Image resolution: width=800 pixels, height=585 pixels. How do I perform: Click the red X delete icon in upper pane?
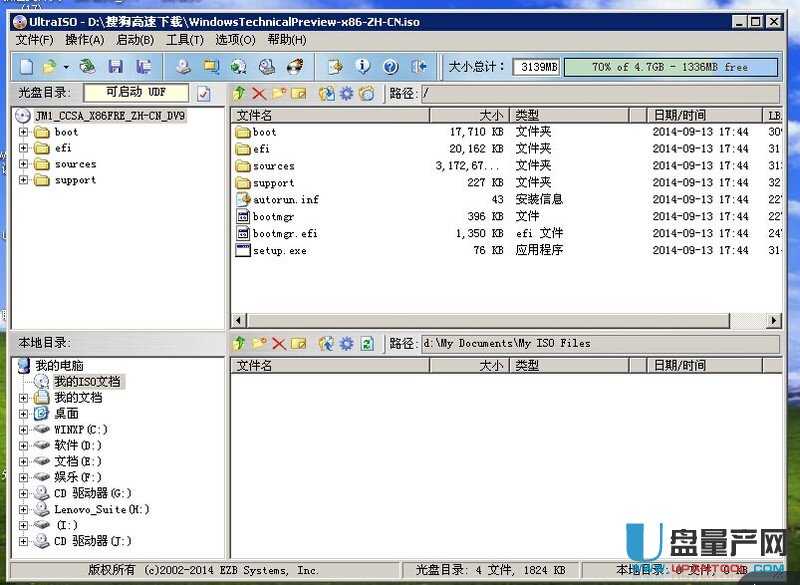click(x=259, y=93)
